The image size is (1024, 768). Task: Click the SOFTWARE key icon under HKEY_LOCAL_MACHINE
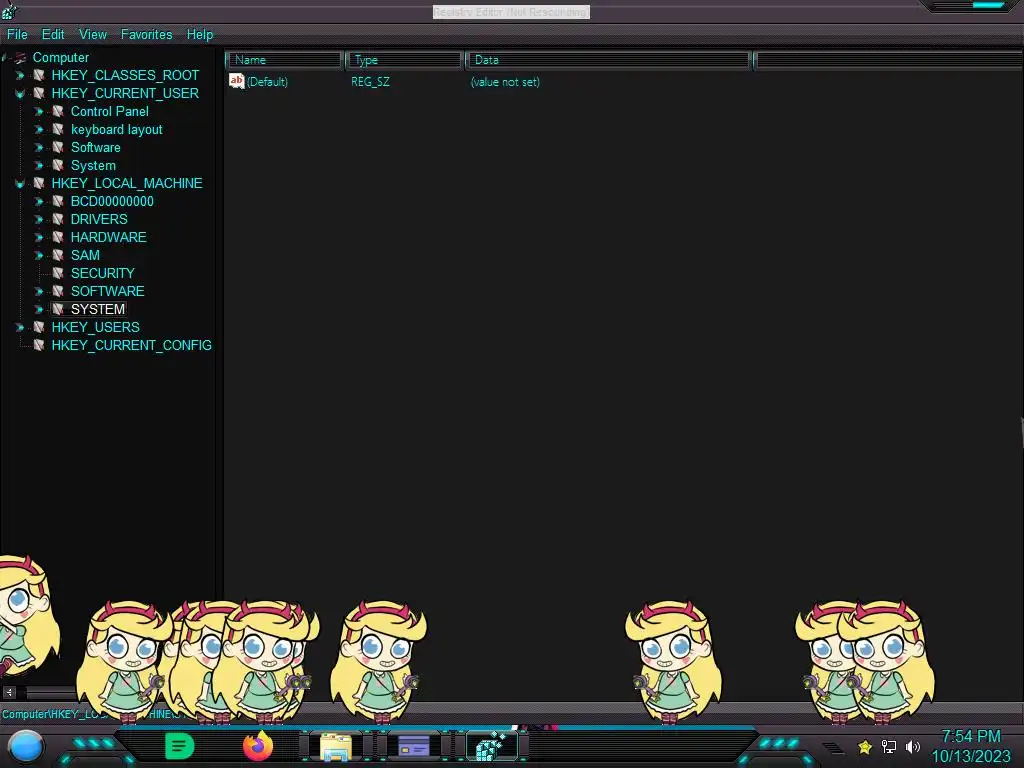pyautogui.click(x=58, y=291)
